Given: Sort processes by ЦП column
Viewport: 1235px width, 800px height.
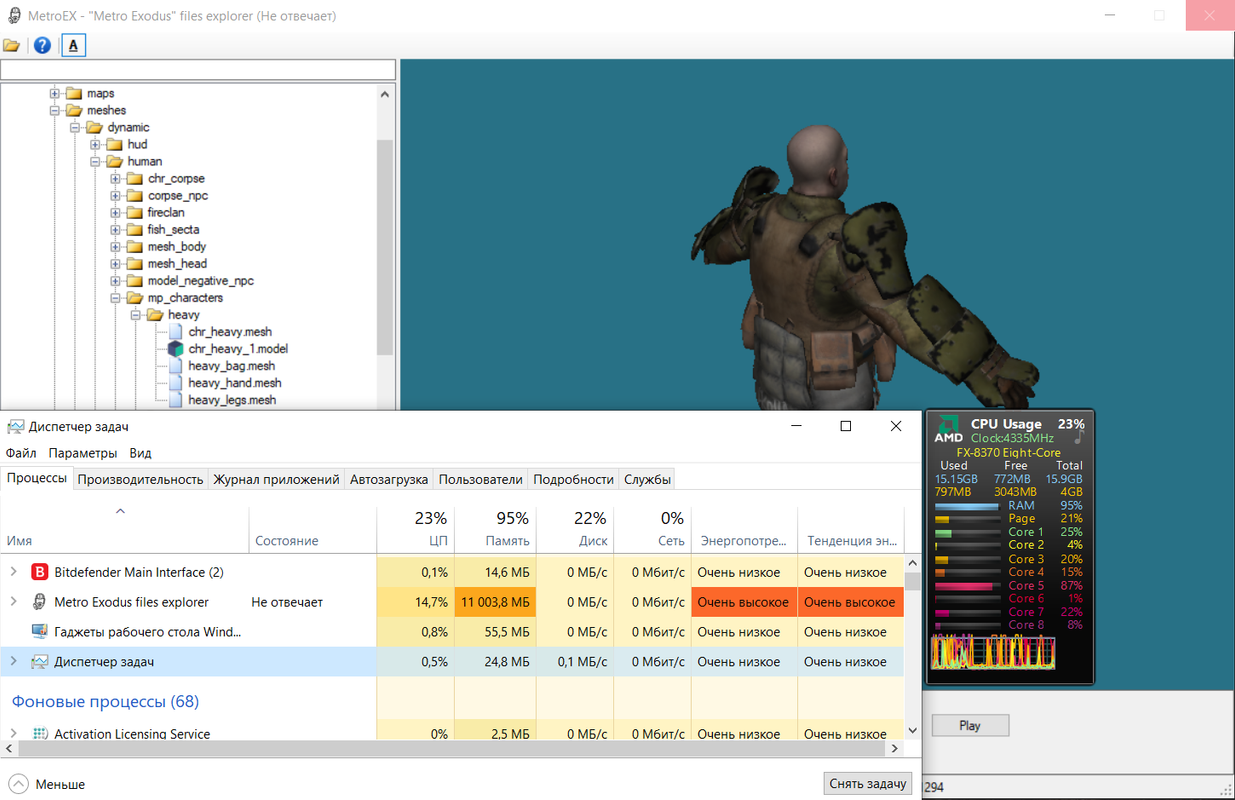Looking at the screenshot, I should (415, 530).
